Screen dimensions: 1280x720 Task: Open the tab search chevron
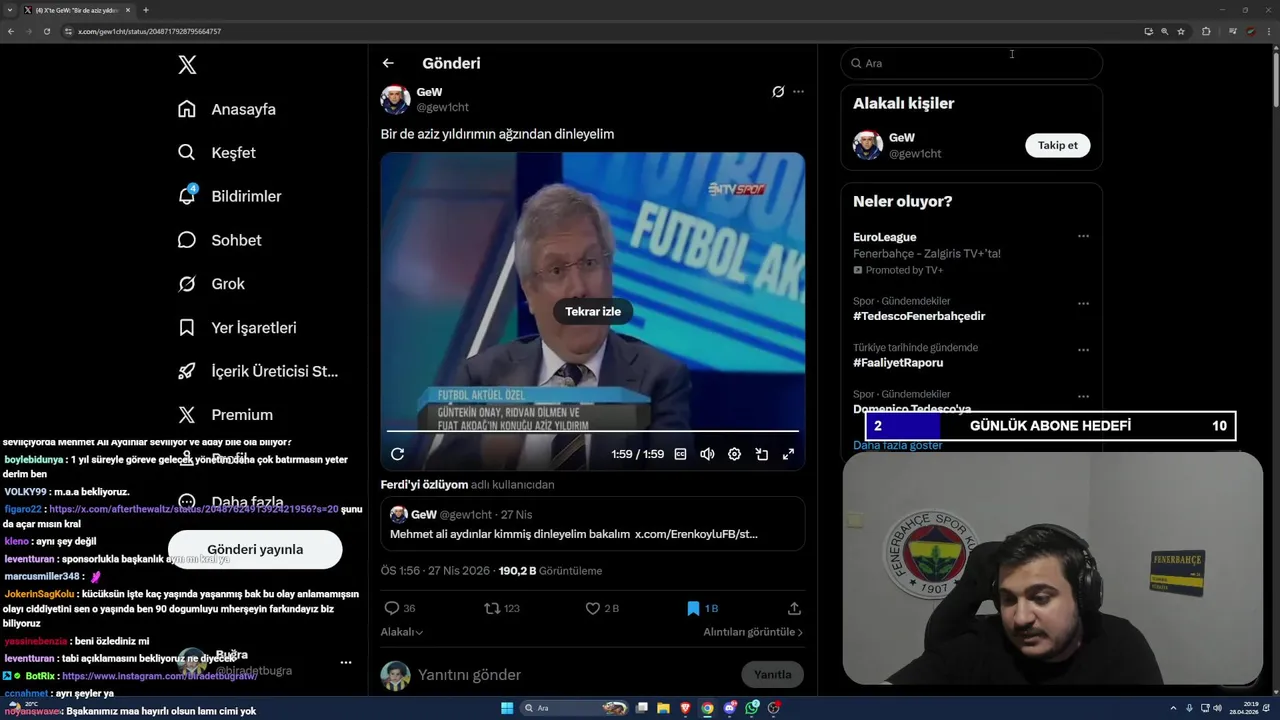click(x=9, y=10)
